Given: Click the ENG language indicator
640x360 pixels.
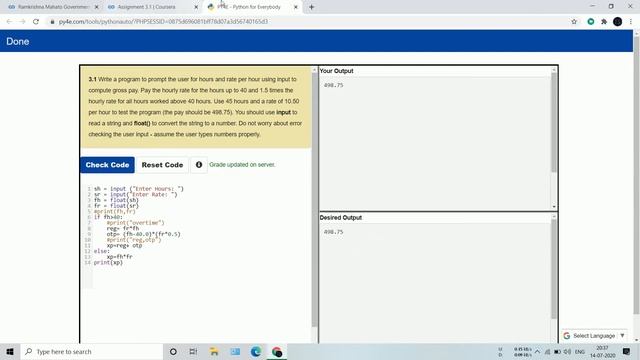Looking at the screenshot, I should coord(580,351).
